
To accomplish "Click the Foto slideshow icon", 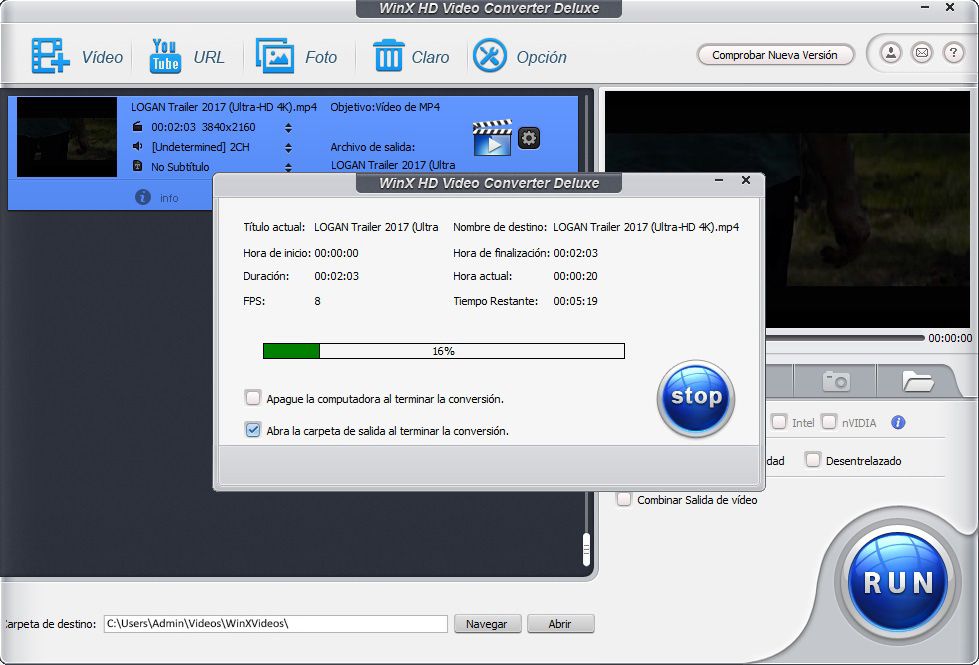I will click(x=274, y=56).
